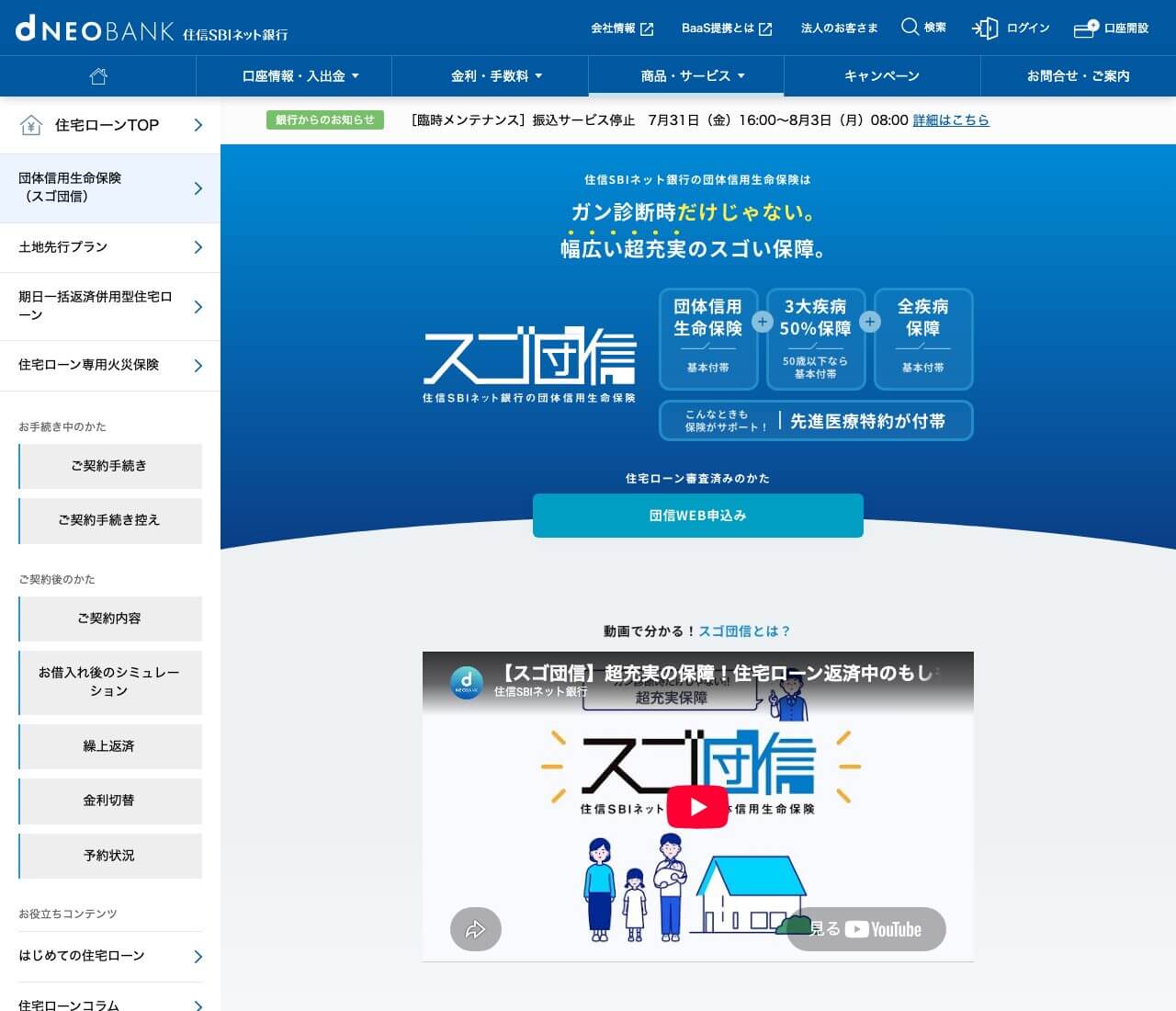Play the スゴ団信 YouTube video

[697, 807]
